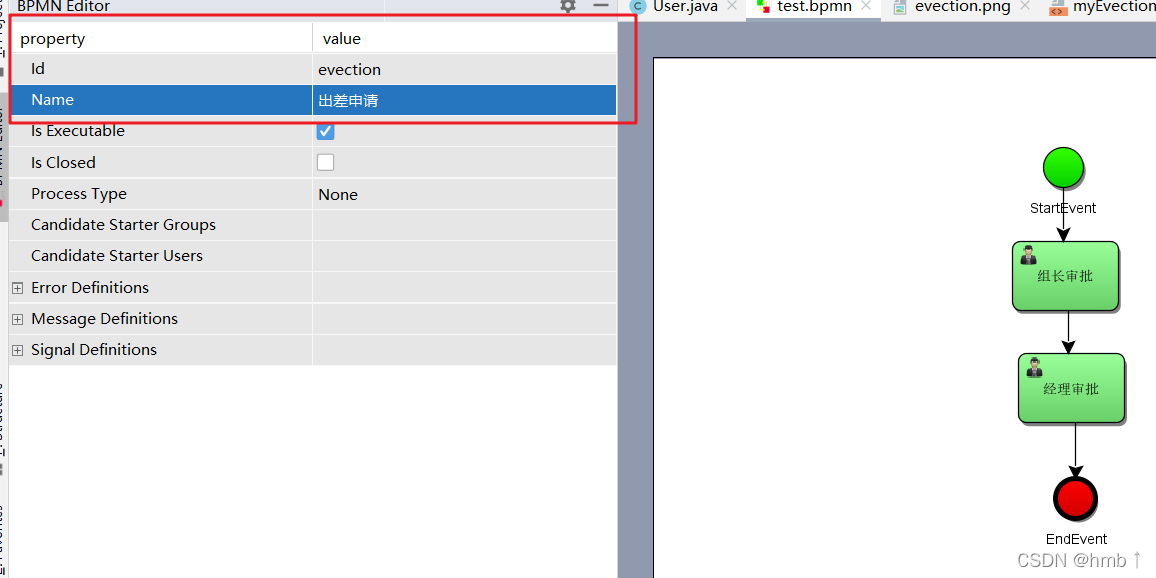Click the myEvection xml file icon in tab

click(x=1058, y=7)
